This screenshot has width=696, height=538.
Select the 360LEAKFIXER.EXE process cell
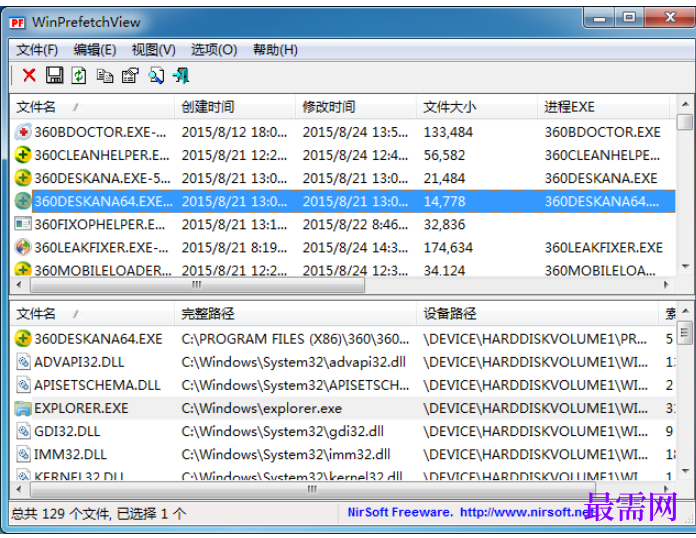[x=604, y=248]
